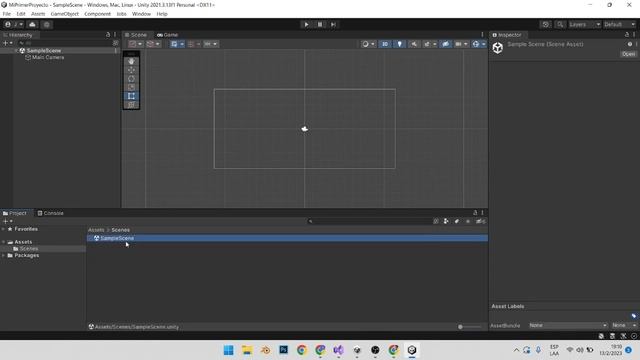640x360 pixels.
Task: Toggle scene lighting bulb
Action: tap(399, 44)
